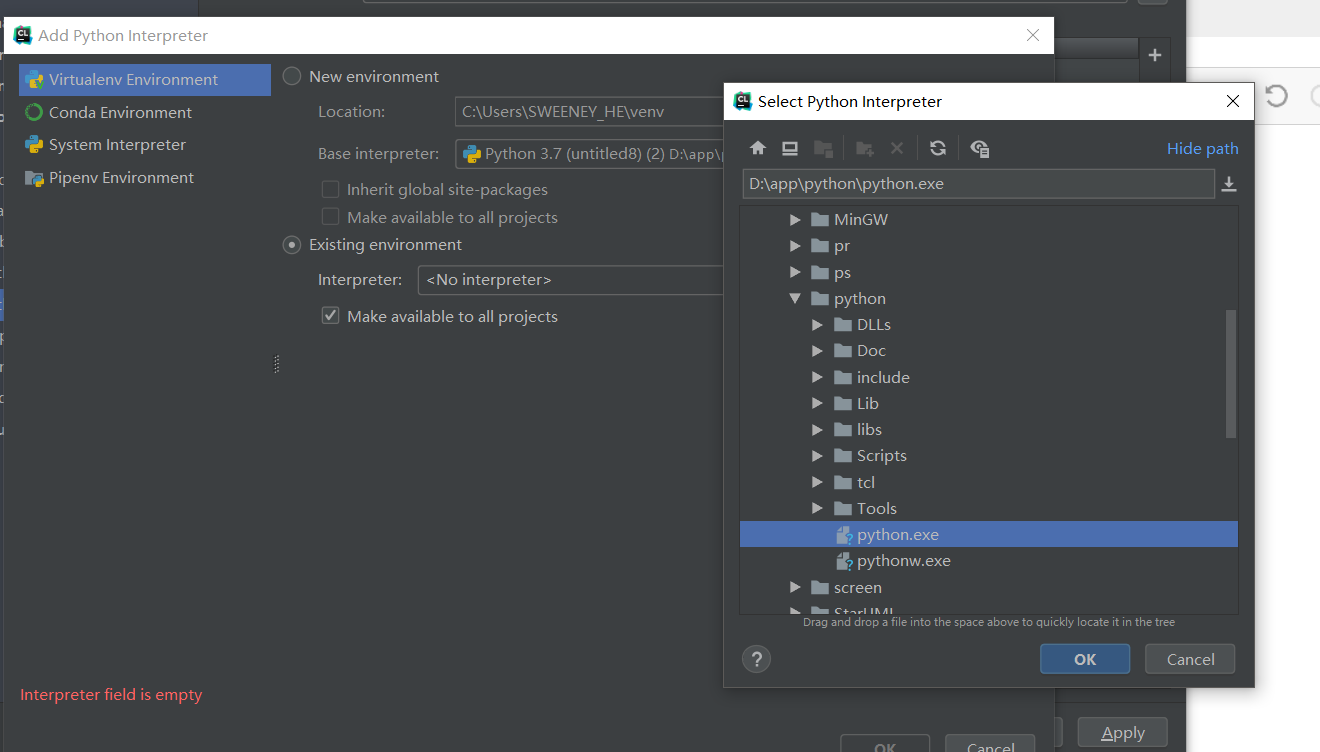Select Pipenv Environment in sidebar
The width and height of the screenshot is (1320, 752).
pyautogui.click(x=145, y=178)
